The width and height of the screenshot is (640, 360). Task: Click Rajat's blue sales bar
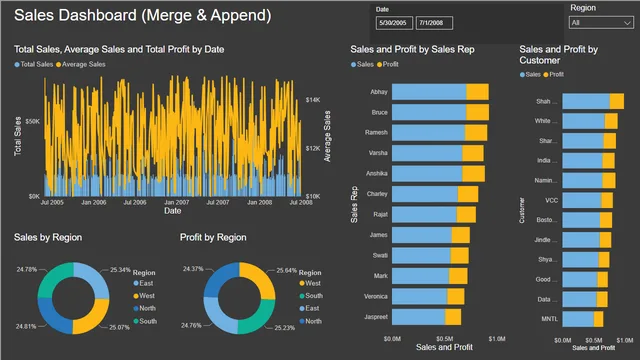(424, 214)
